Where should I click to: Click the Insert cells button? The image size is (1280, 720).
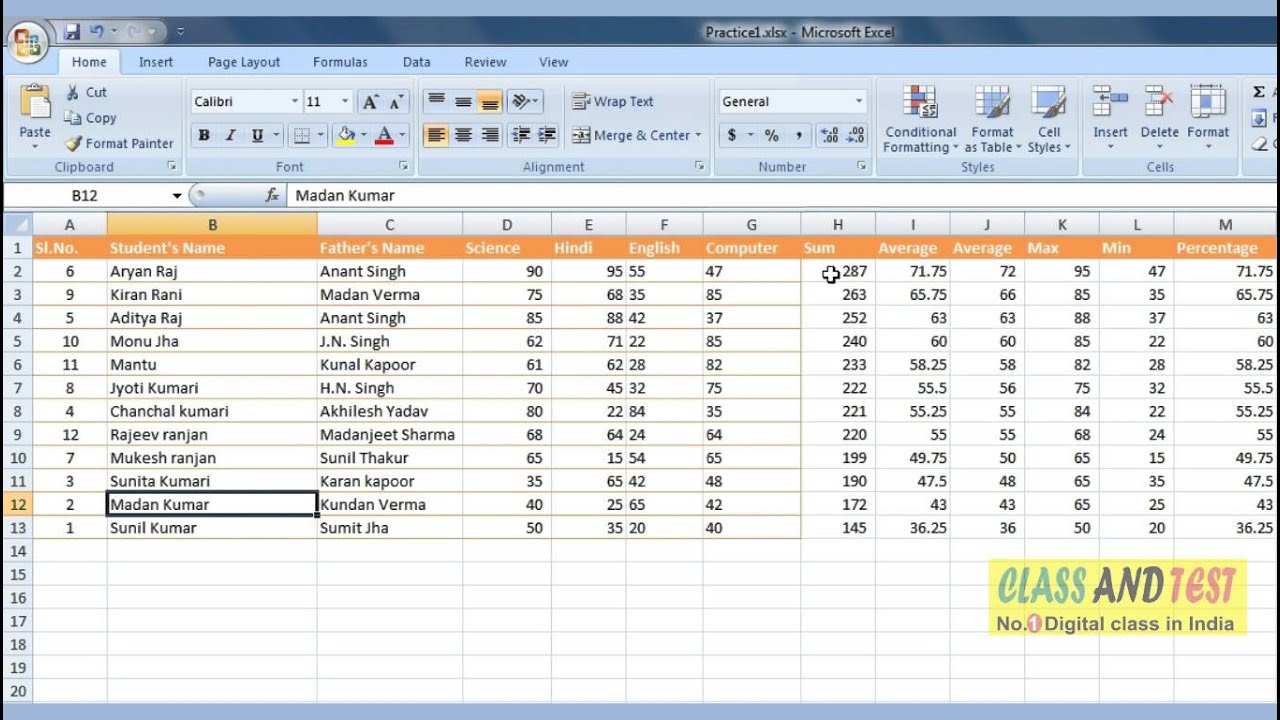1110,119
